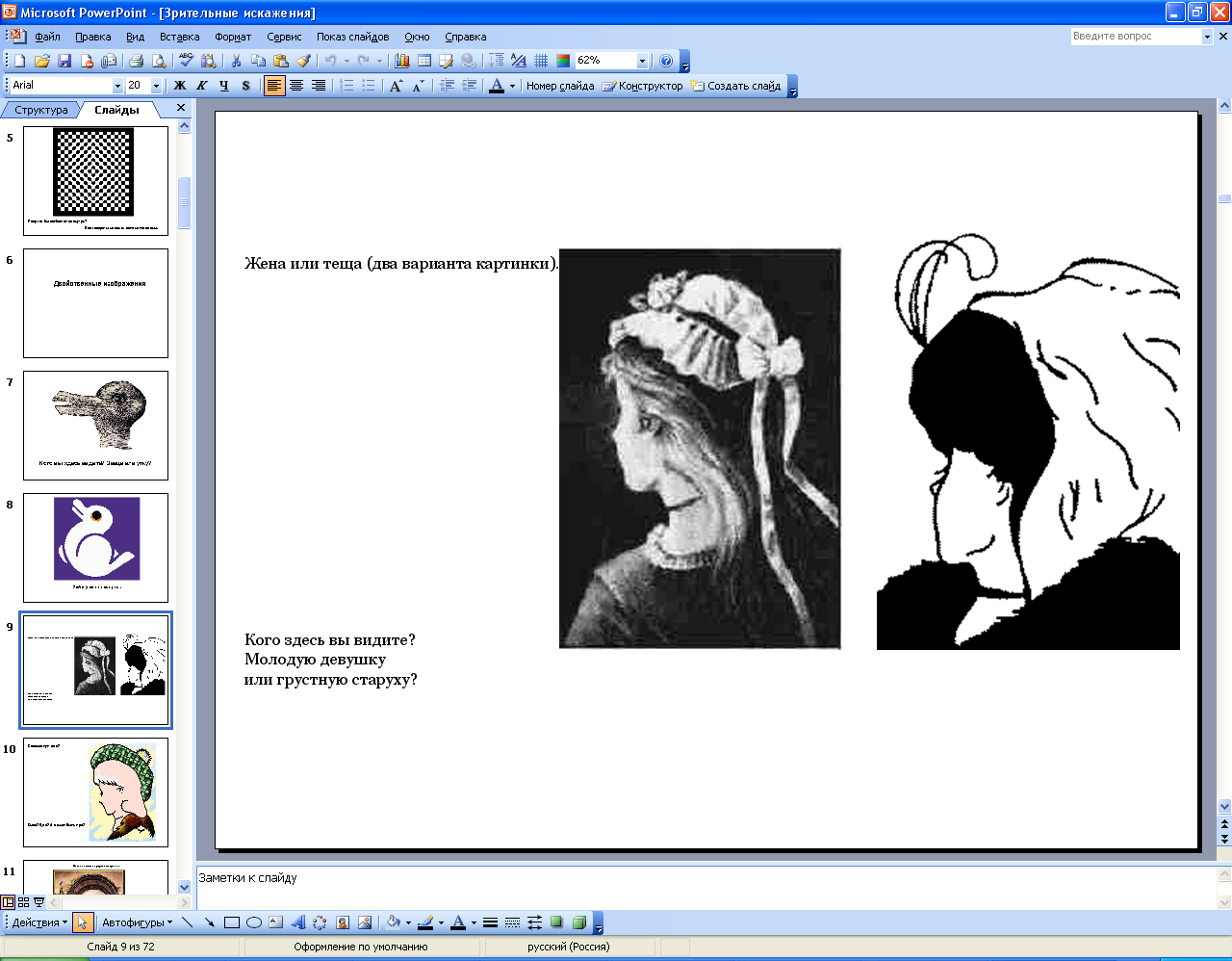Click the New document icon

20,61
